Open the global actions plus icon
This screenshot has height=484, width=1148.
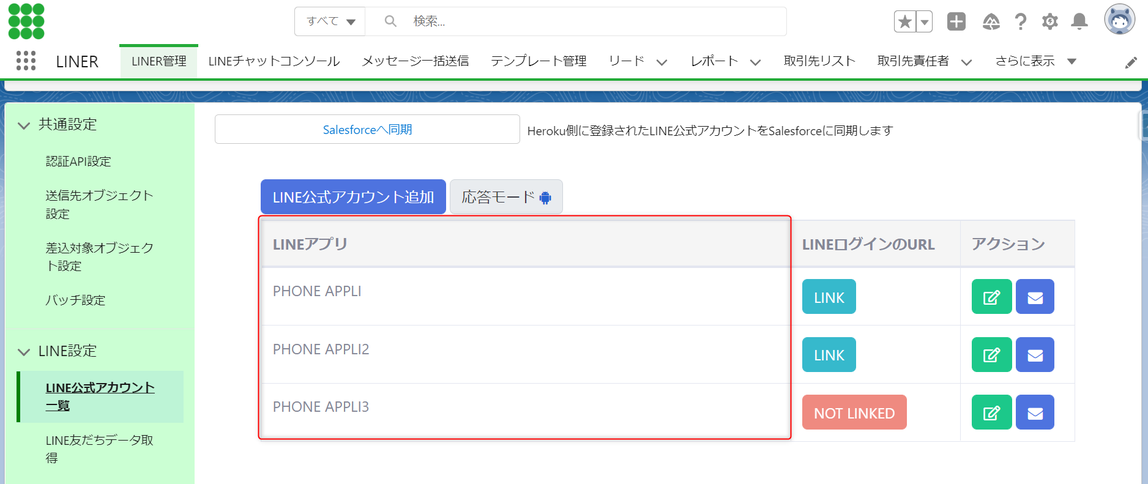tap(956, 22)
